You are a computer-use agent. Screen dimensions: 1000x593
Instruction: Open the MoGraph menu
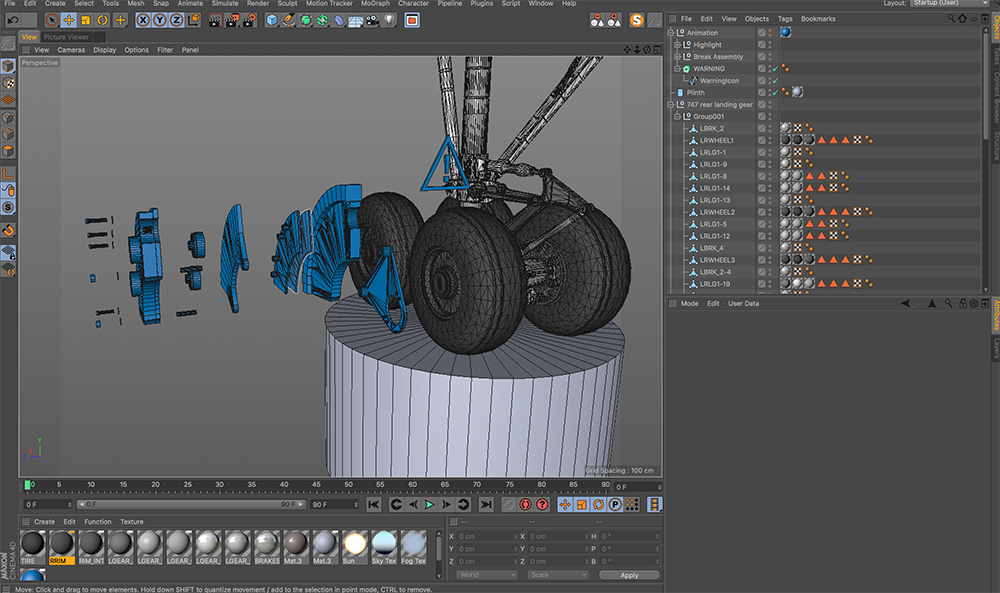[x=376, y=4]
